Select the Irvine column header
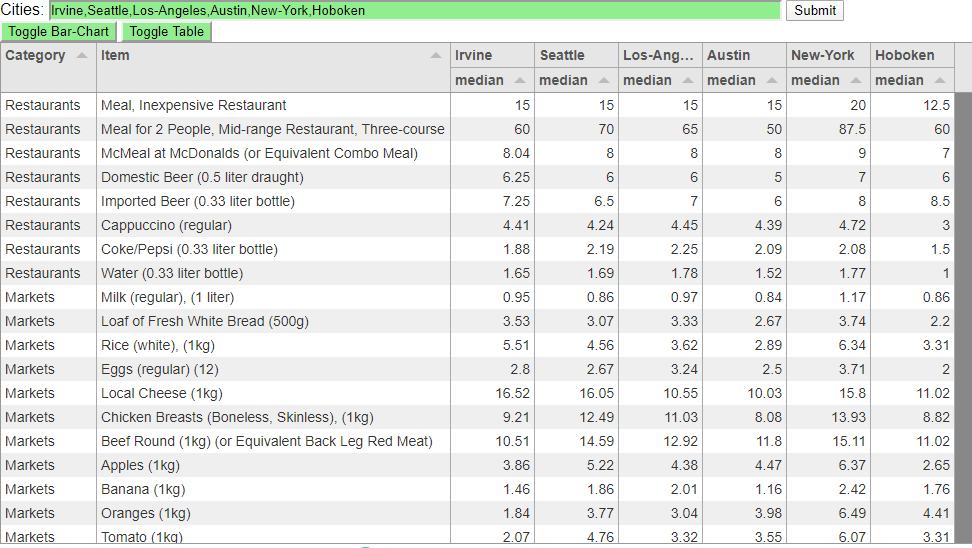The image size is (972, 548). [492, 55]
